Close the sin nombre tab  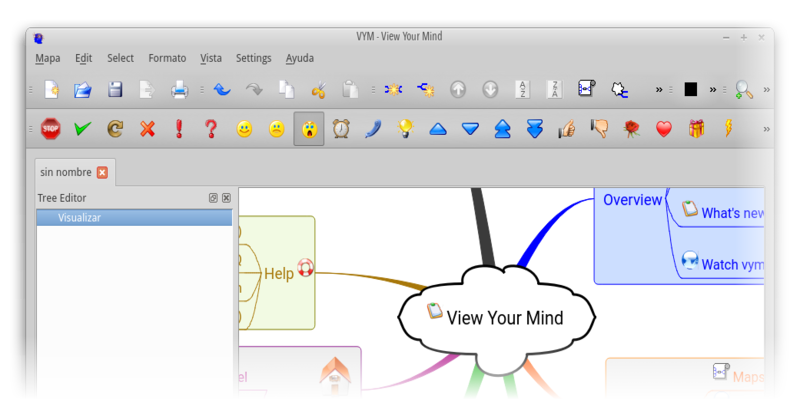(x=103, y=172)
